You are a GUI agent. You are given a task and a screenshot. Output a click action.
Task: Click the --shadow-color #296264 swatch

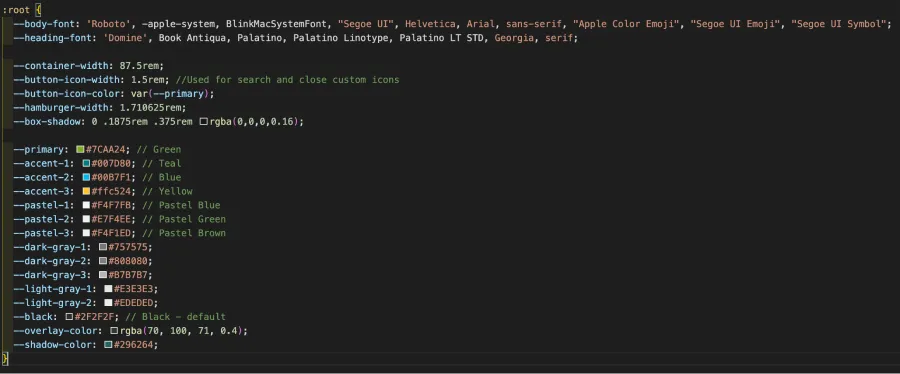(108, 345)
